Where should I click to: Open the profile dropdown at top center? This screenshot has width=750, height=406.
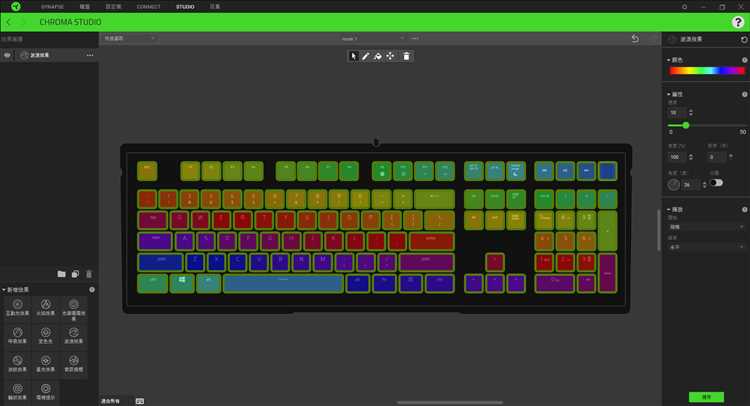373,38
